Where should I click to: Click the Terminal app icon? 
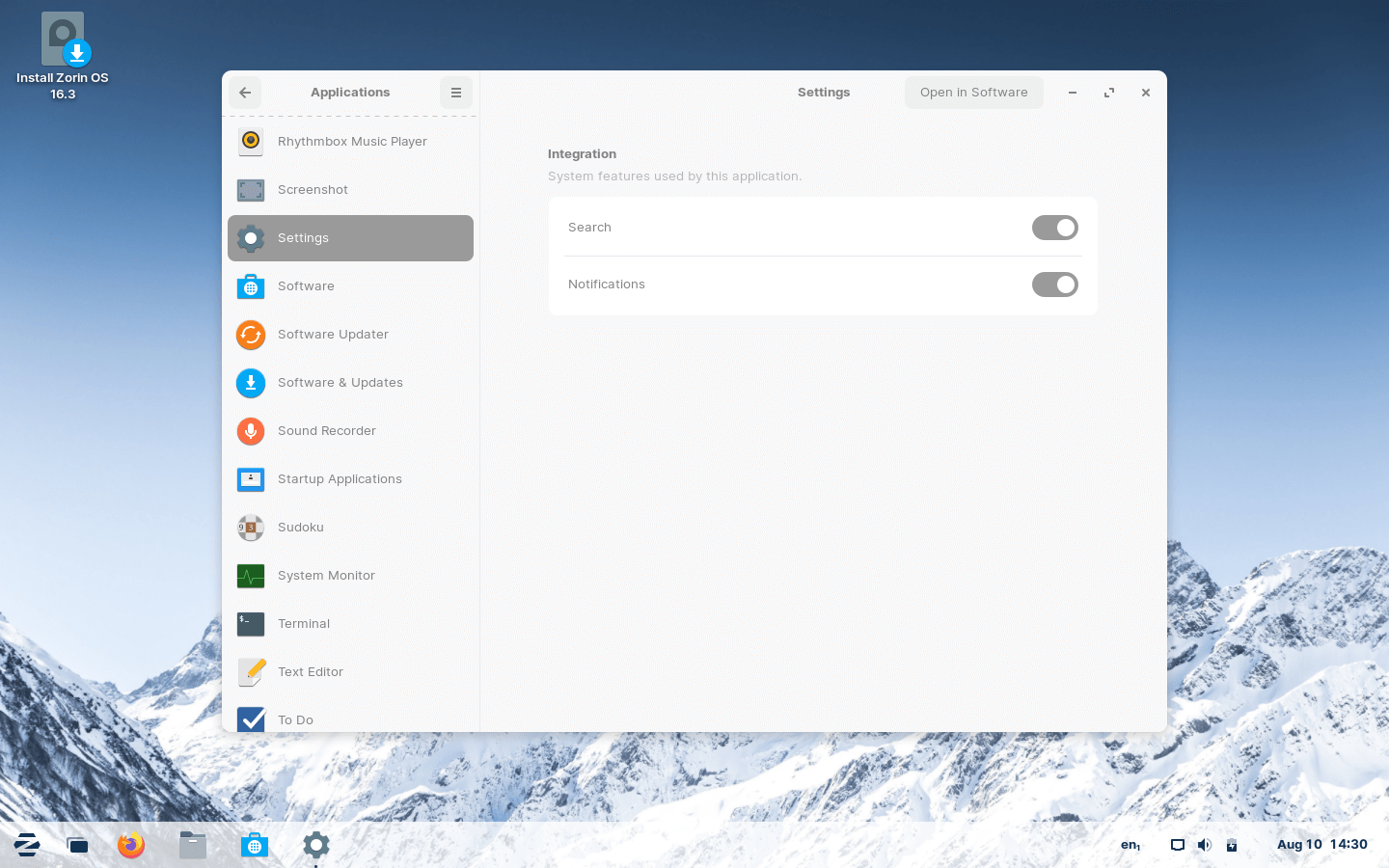(x=251, y=624)
